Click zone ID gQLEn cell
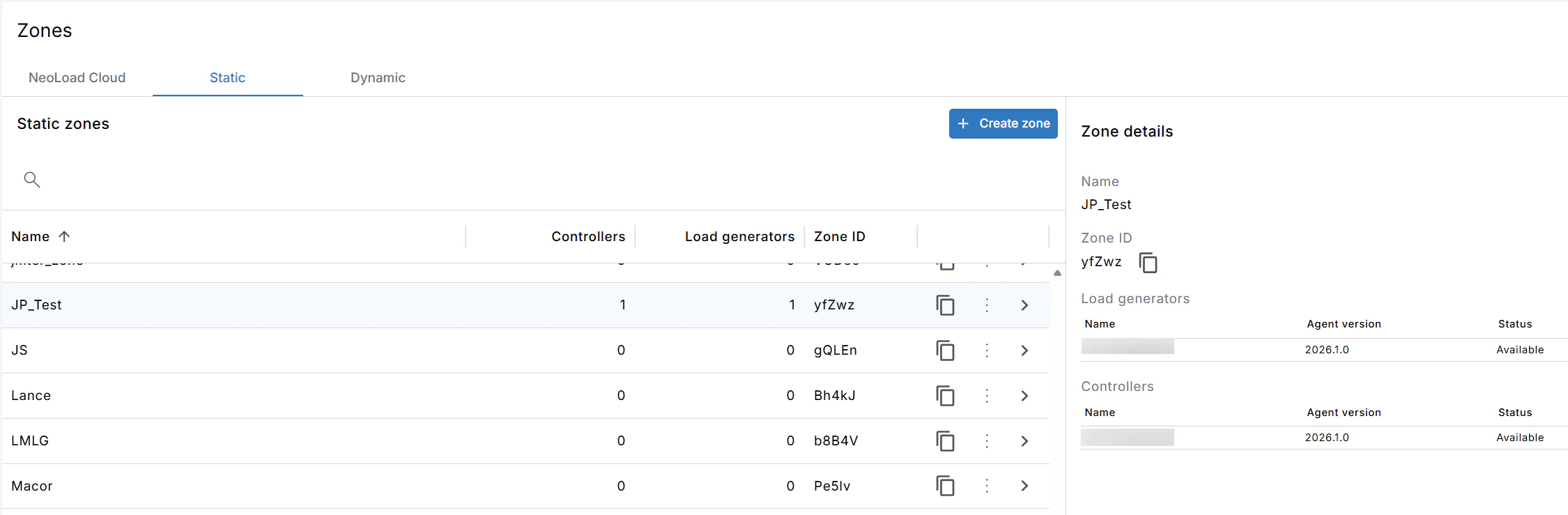Image resolution: width=1568 pixels, height=515 pixels. (835, 350)
